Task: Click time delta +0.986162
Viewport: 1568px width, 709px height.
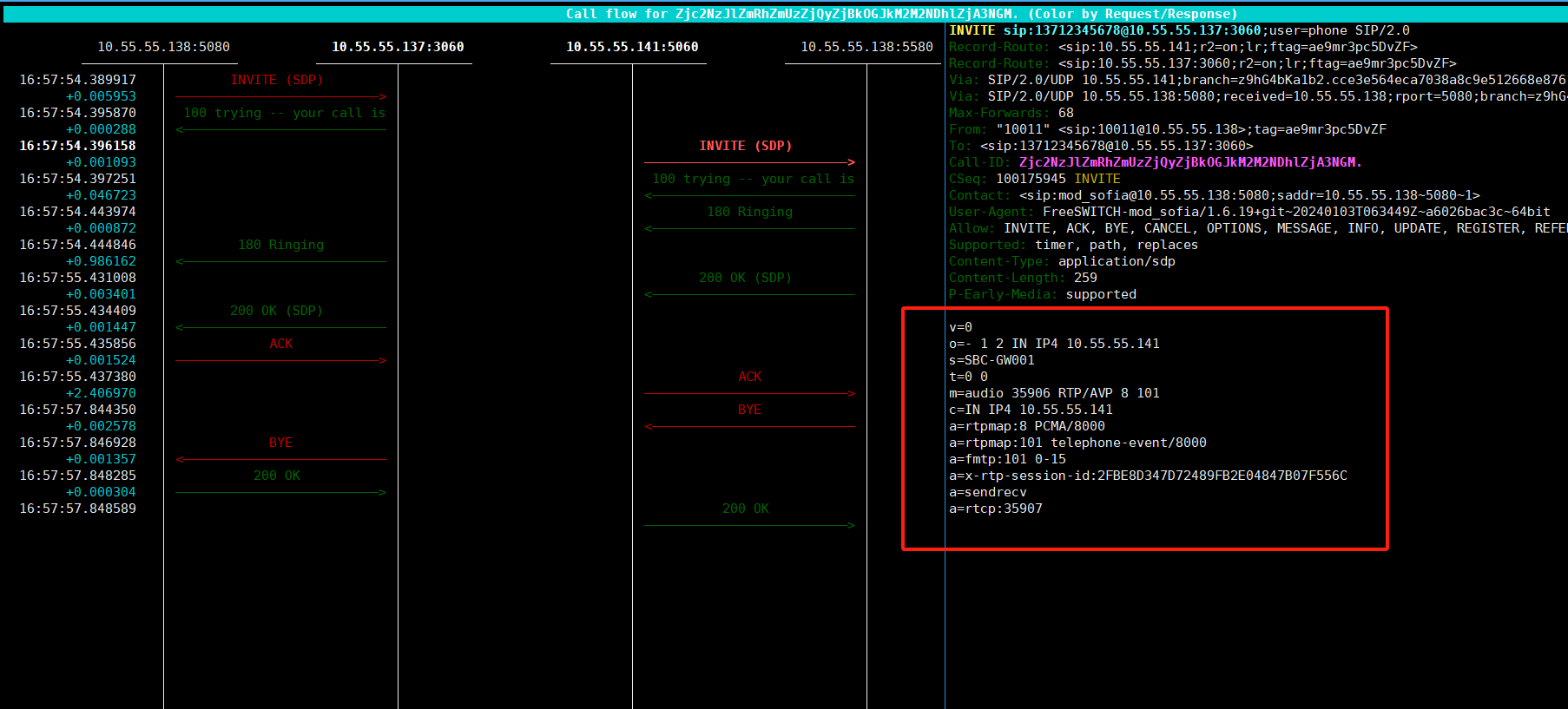Action: (101, 261)
